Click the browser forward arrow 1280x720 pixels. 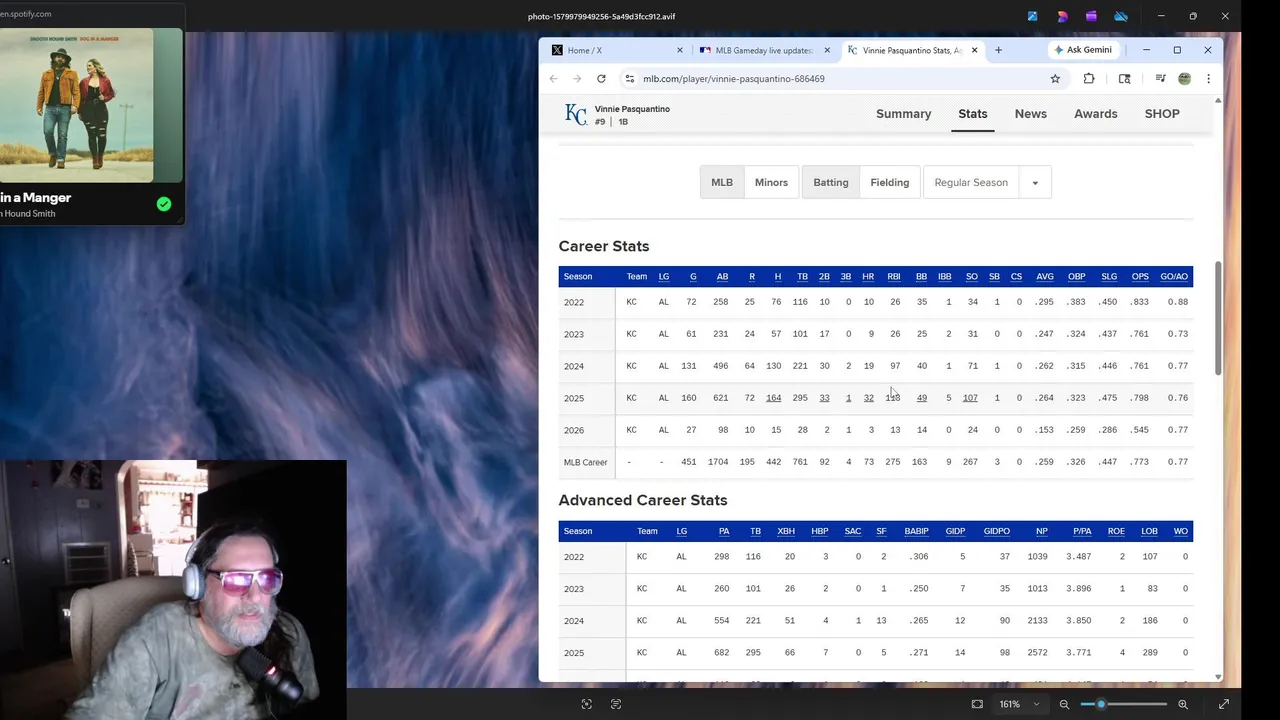tap(577, 79)
